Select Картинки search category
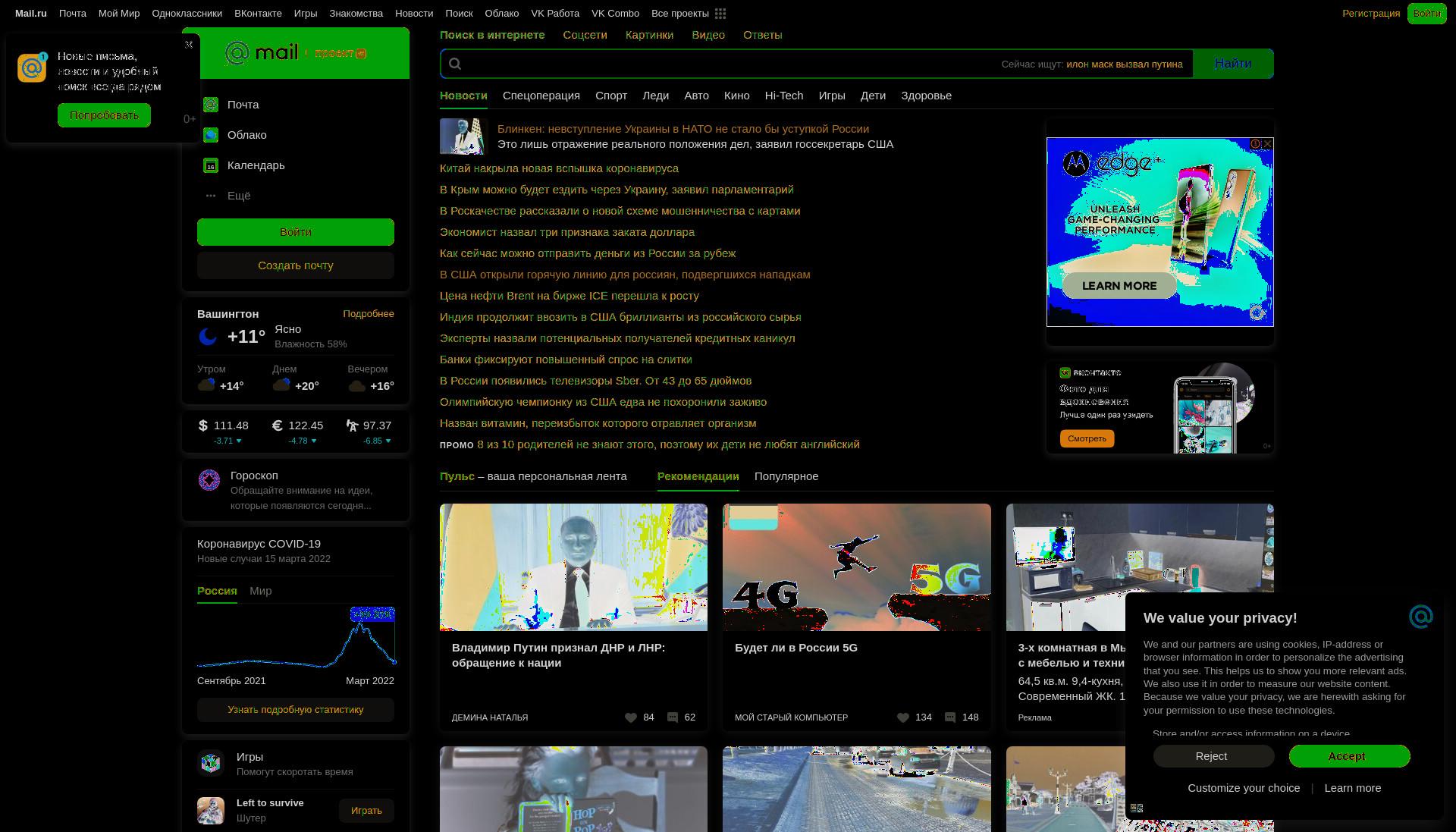This screenshot has height=832, width=1456. (x=649, y=35)
